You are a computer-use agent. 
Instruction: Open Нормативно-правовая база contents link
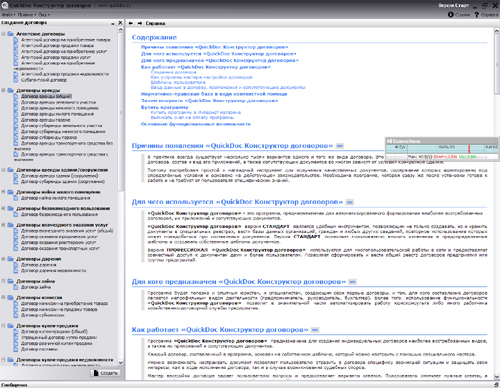tap(214, 94)
